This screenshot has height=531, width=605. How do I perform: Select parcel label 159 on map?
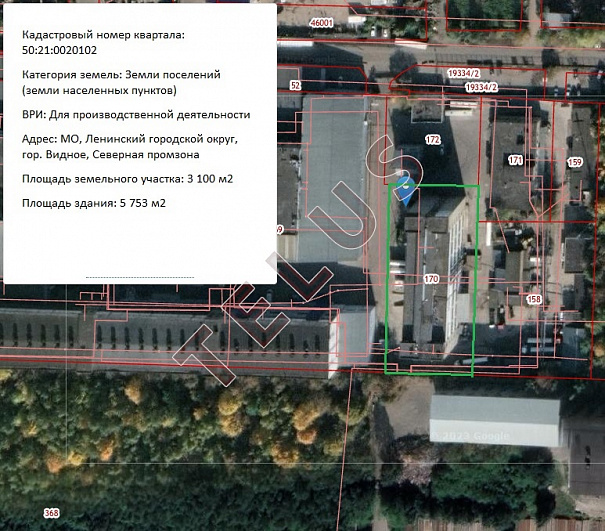point(575,162)
